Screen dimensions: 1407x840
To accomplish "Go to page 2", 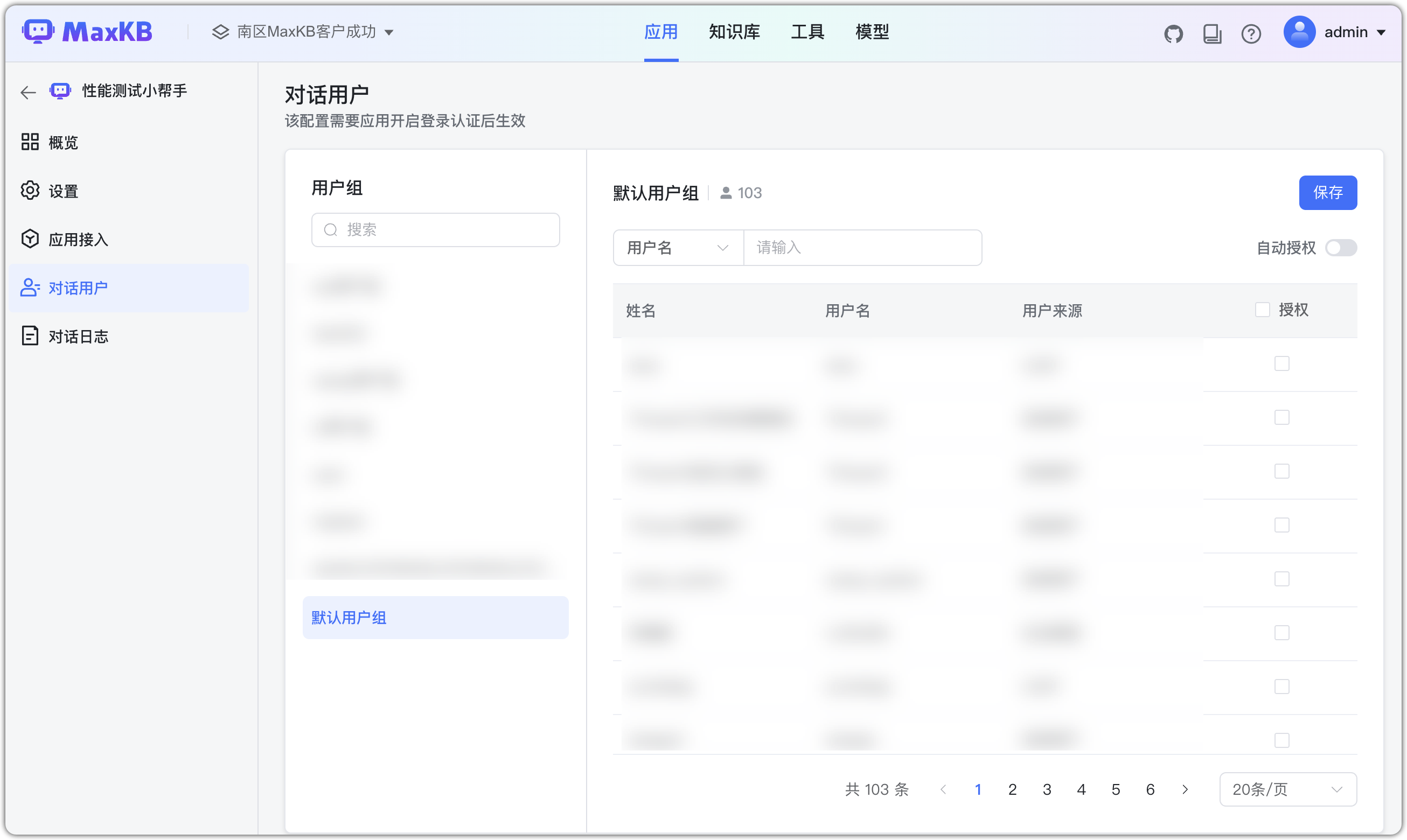I will pyautogui.click(x=1012, y=789).
